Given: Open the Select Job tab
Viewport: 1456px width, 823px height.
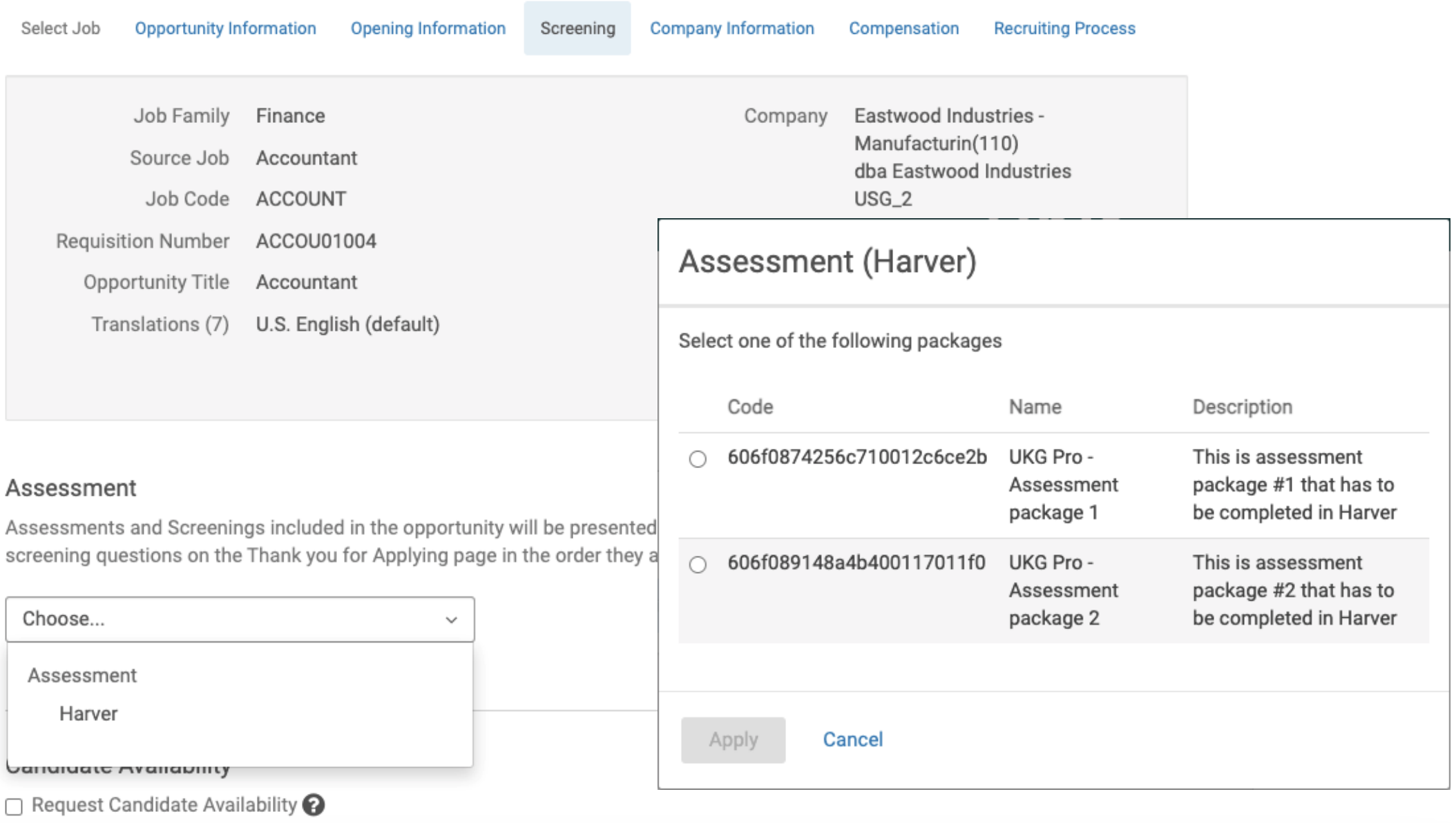Looking at the screenshot, I should 60,28.
